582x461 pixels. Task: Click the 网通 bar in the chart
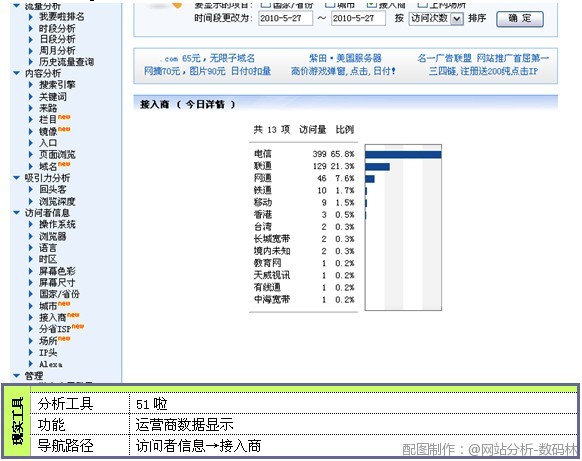370,179
